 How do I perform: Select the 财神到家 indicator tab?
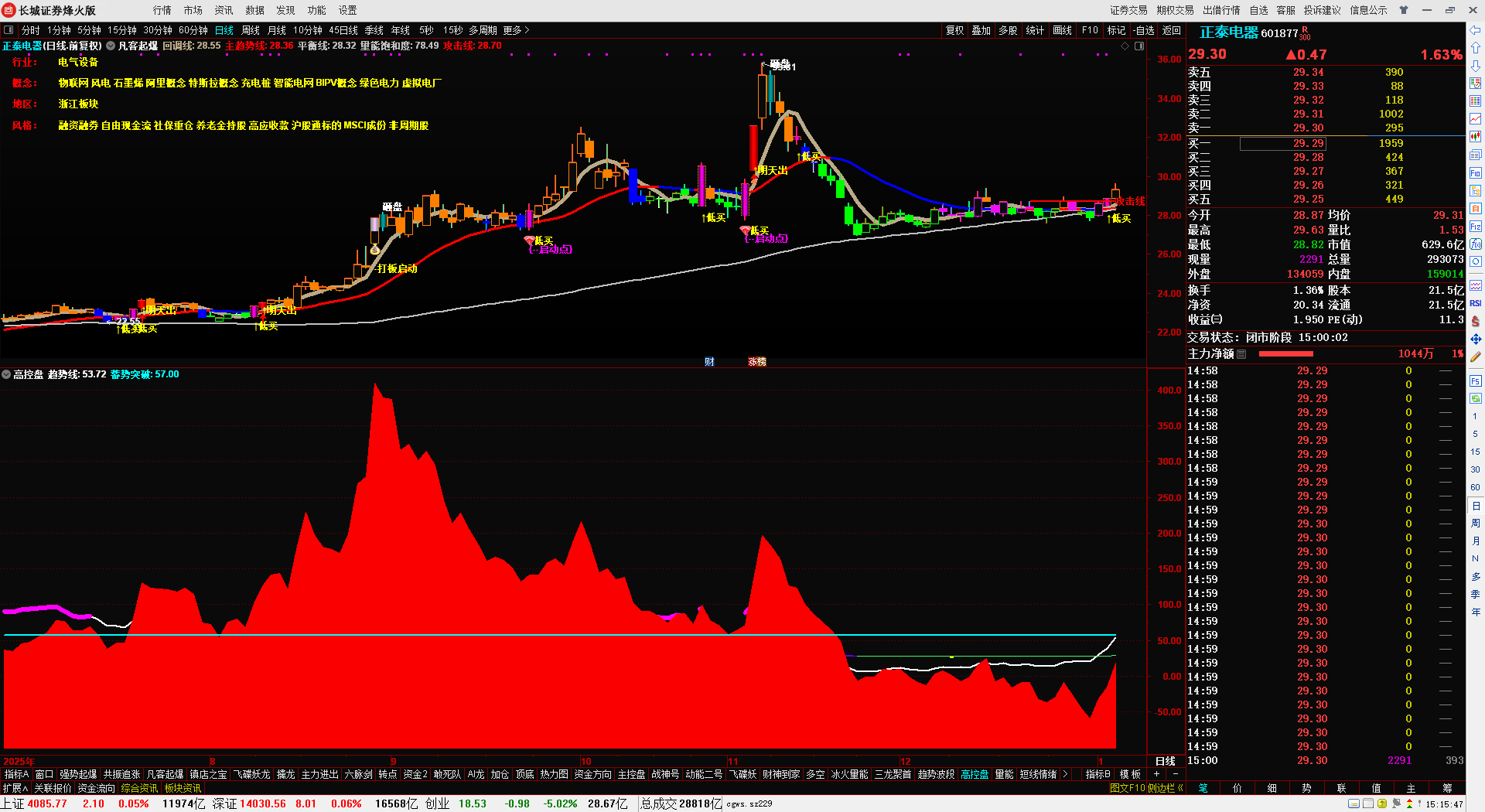click(x=781, y=774)
